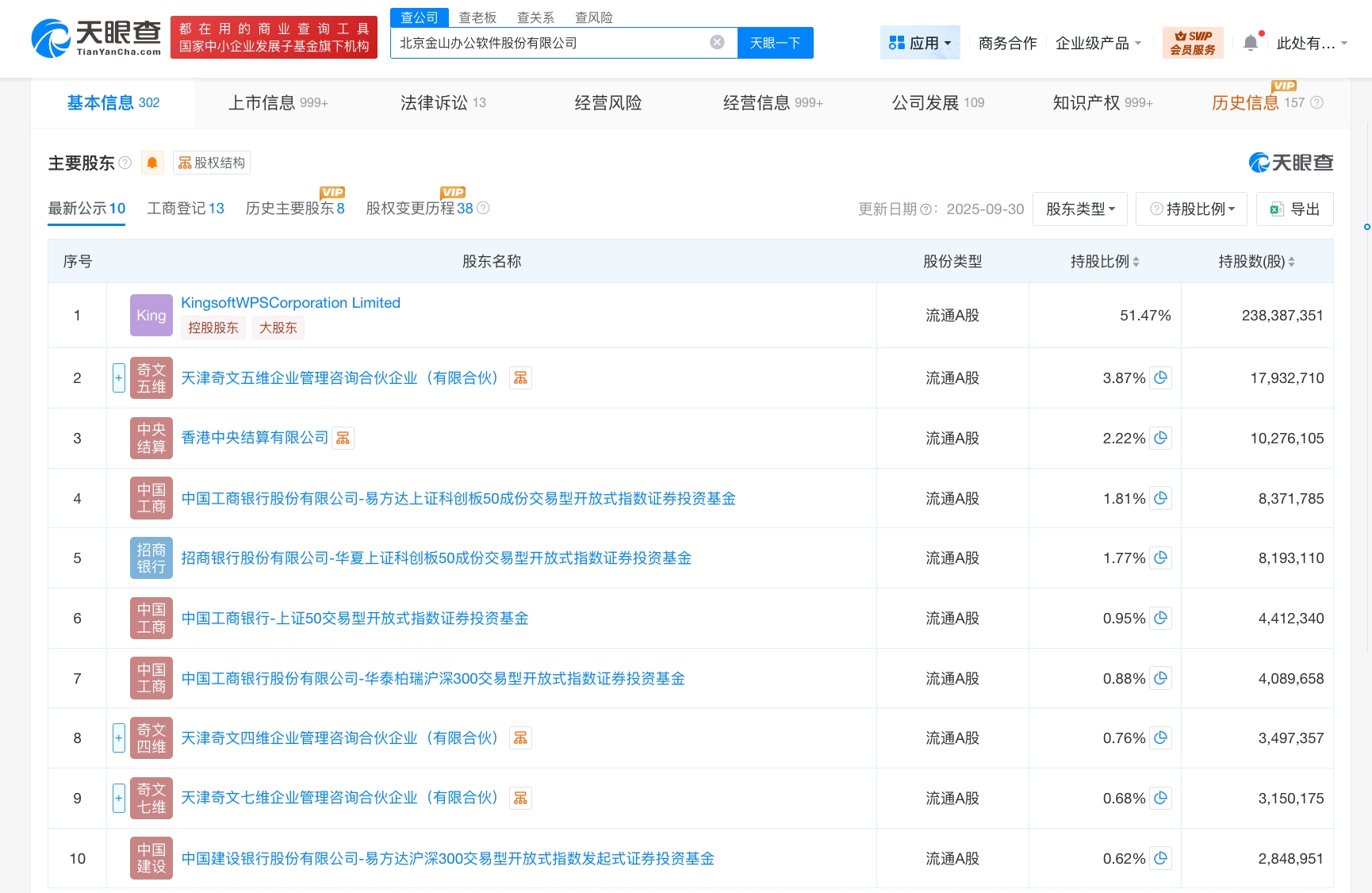
Task: Open KingsoftWPSCorporation Limited shareholder link
Action: pyautogui.click(x=289, y=302)
